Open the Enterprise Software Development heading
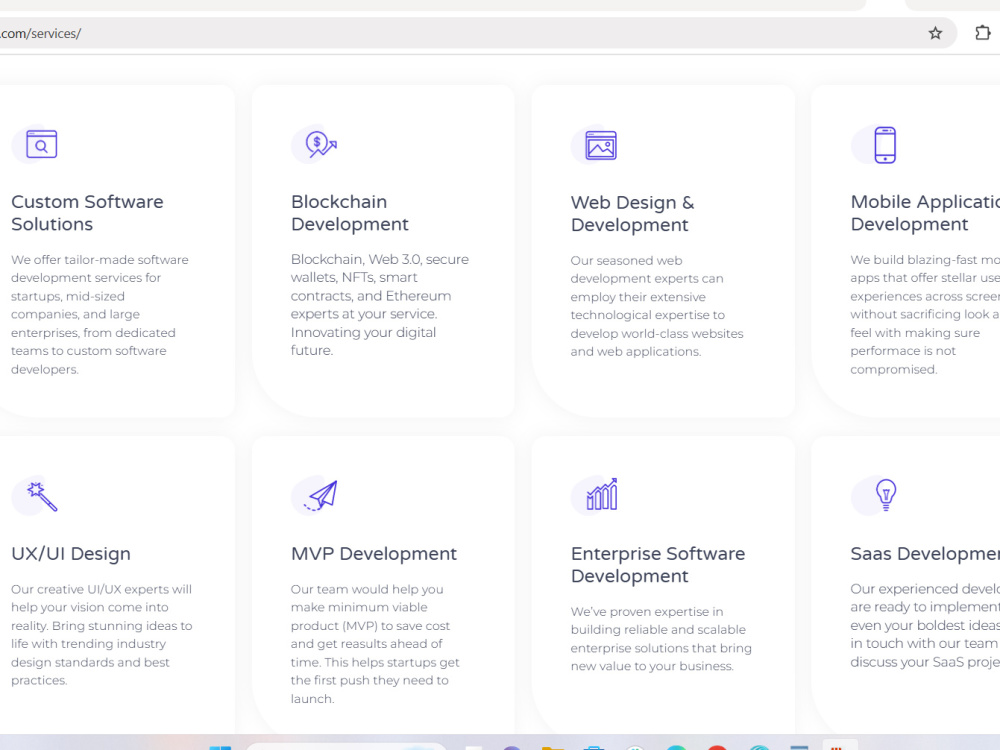Image resolution: width=1000 pixels, height=750 pixels. pos(658,564)
